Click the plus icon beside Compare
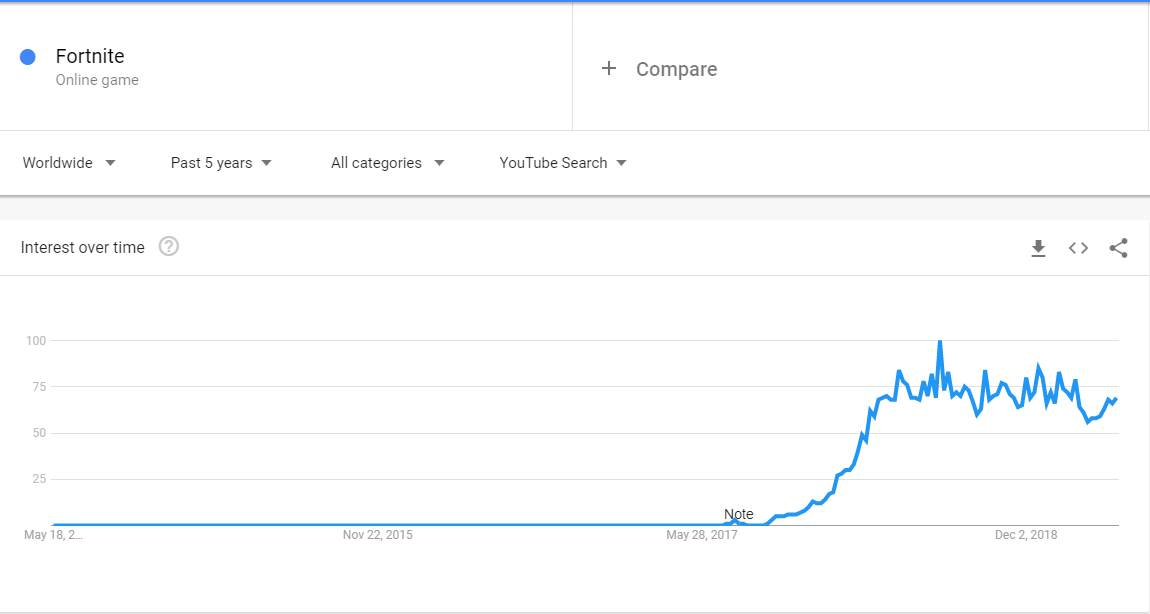The image size is (1150, 614). [x=608, y=69]
